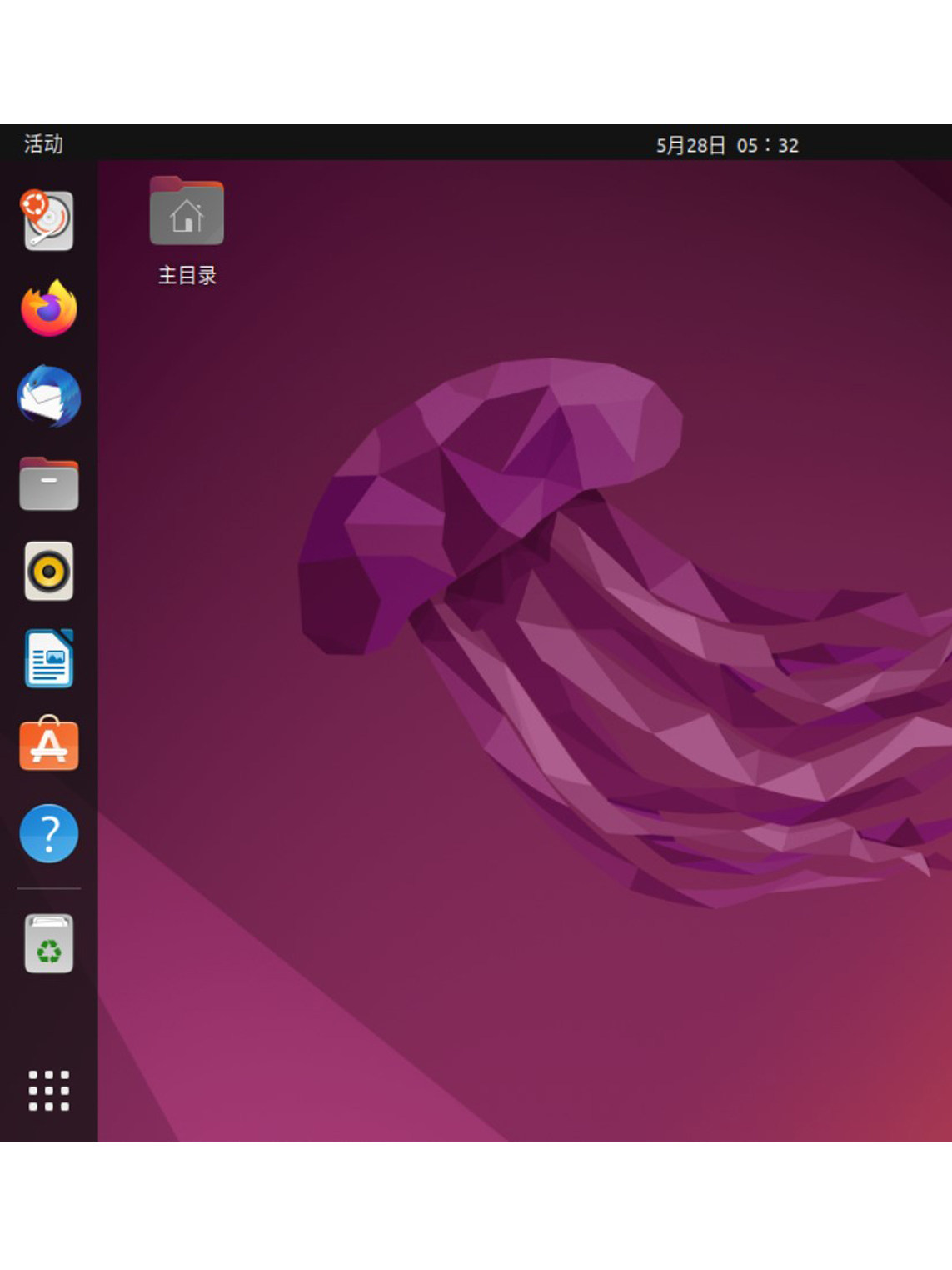
Task: Open the Help application
Action: 48,832
